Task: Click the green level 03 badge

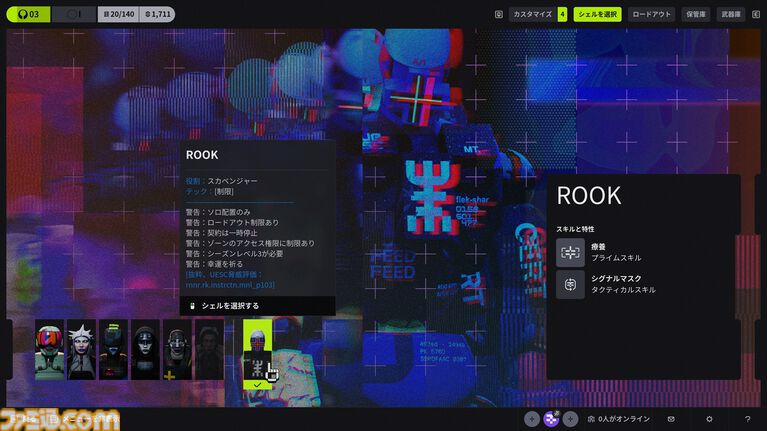Action: 27,14
